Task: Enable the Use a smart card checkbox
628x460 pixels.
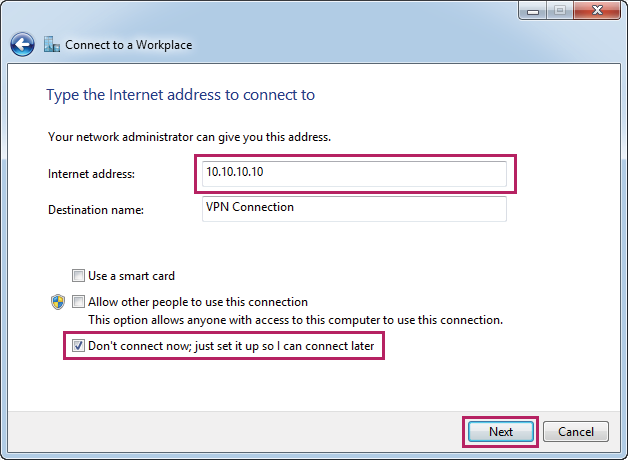Action: pos(78,276)
